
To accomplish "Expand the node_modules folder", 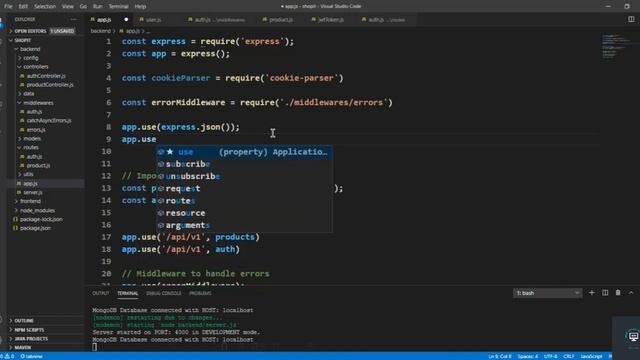I will click(x=37, y=211).
